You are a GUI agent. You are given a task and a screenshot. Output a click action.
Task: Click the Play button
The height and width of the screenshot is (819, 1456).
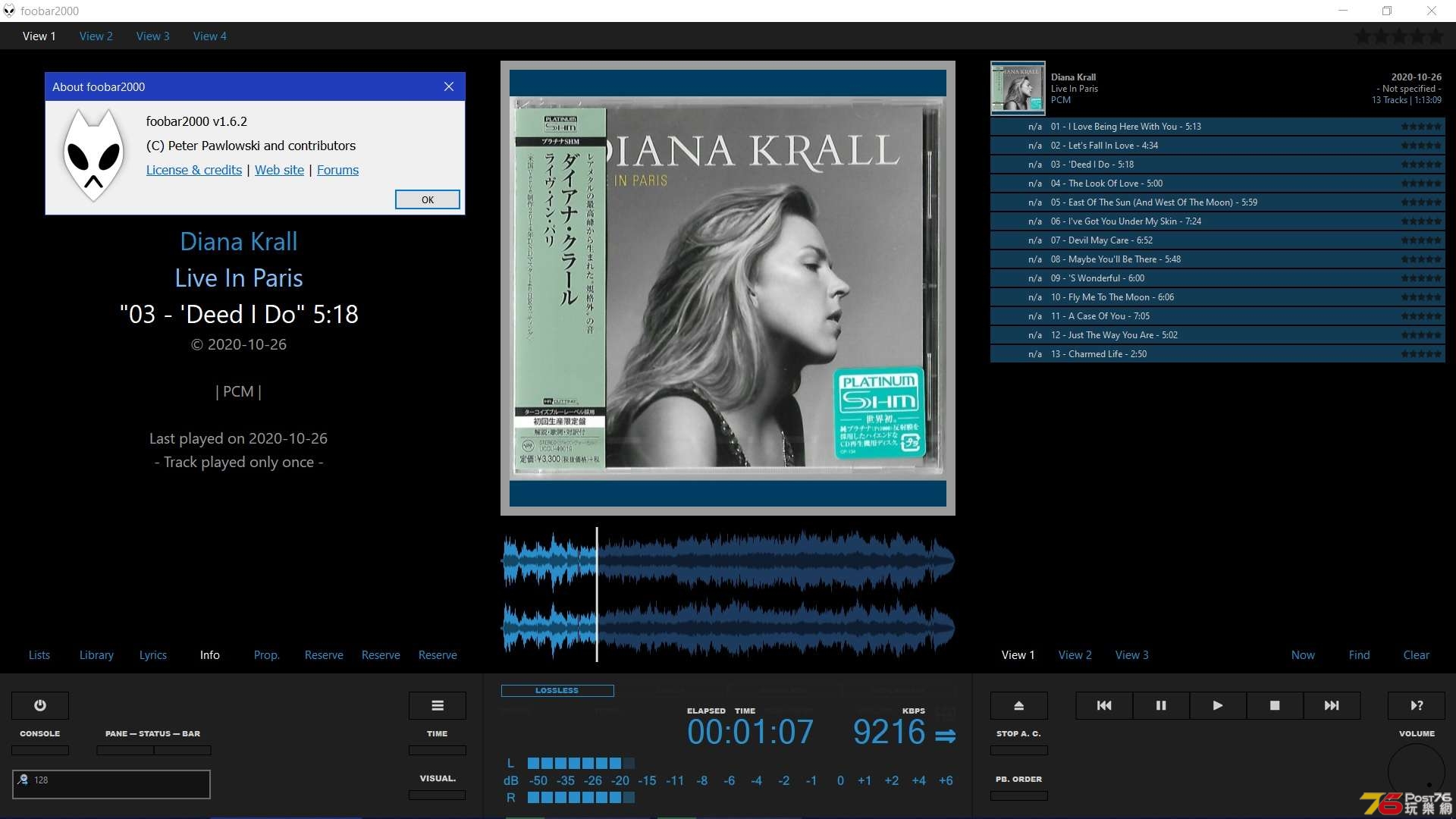(x=1218, y=705)
